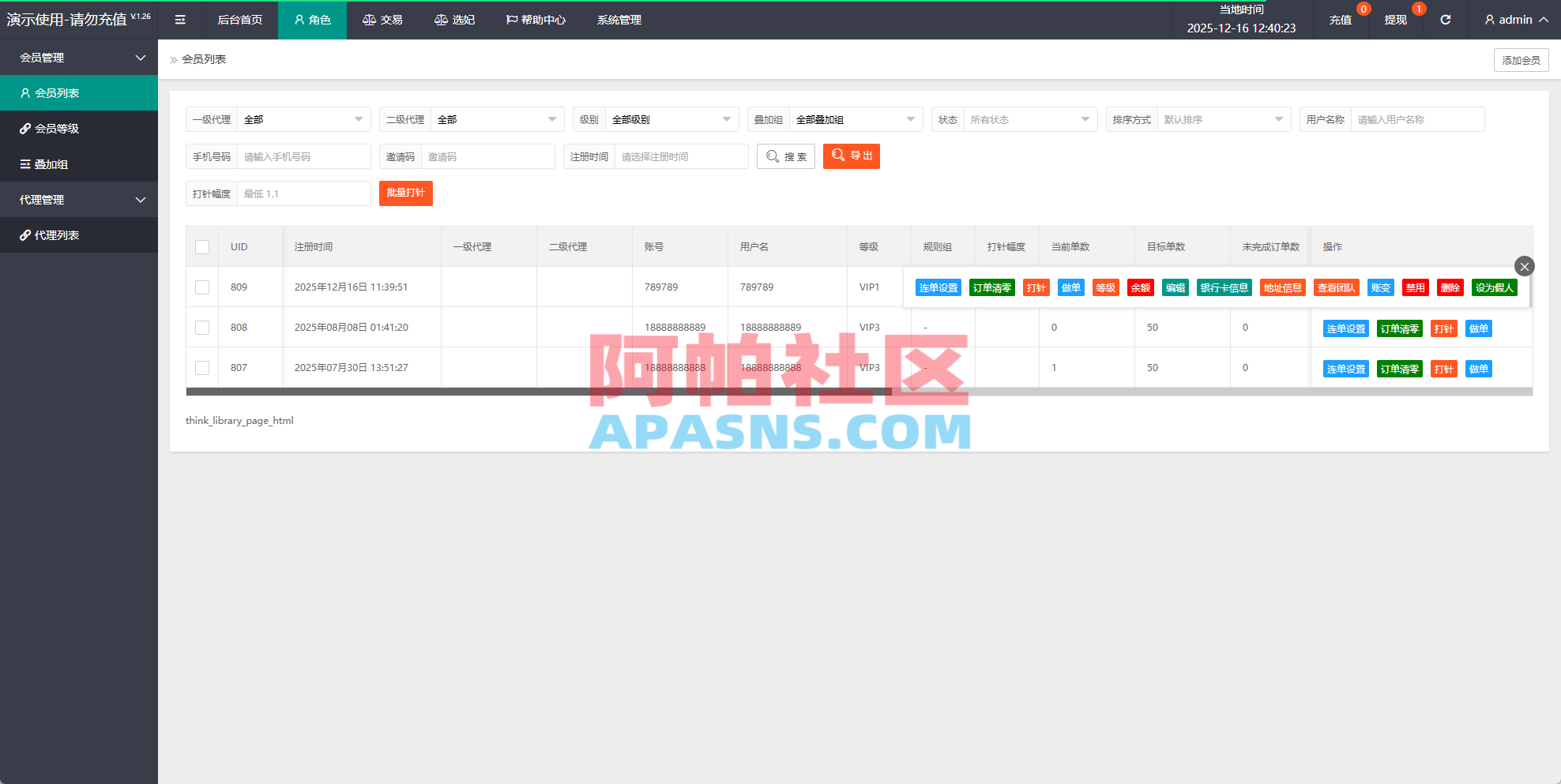Focus the 用户名称 input field
The image size is (1561, 784).
[1417, 119]
